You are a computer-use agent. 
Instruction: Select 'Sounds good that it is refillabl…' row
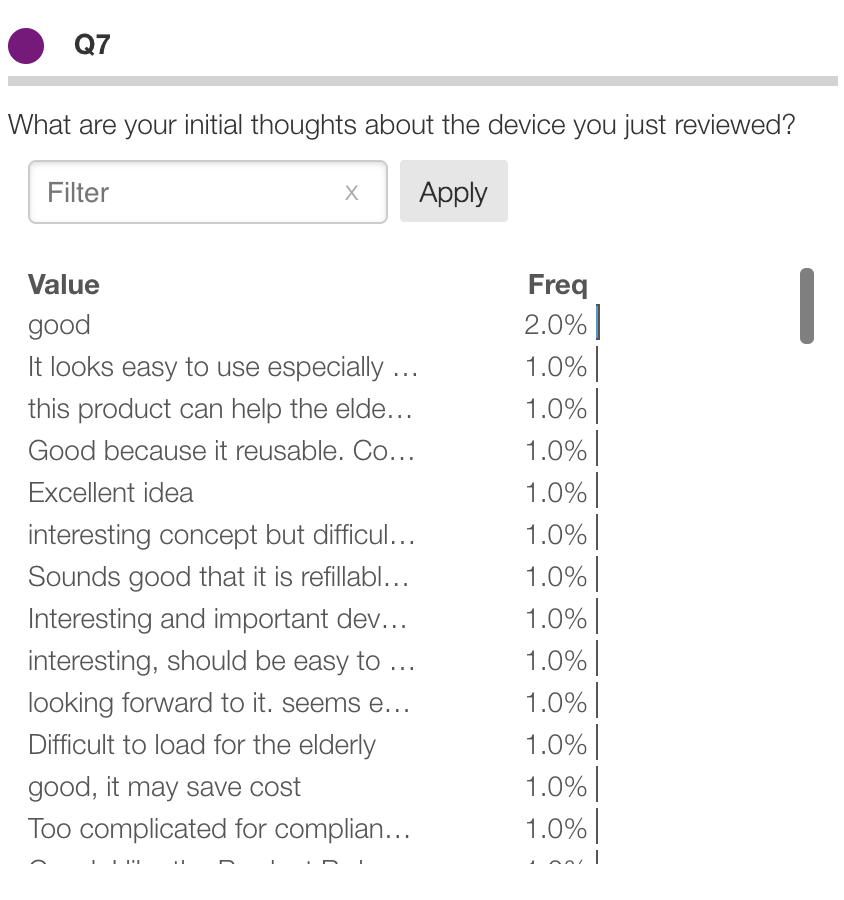[218, 577]
